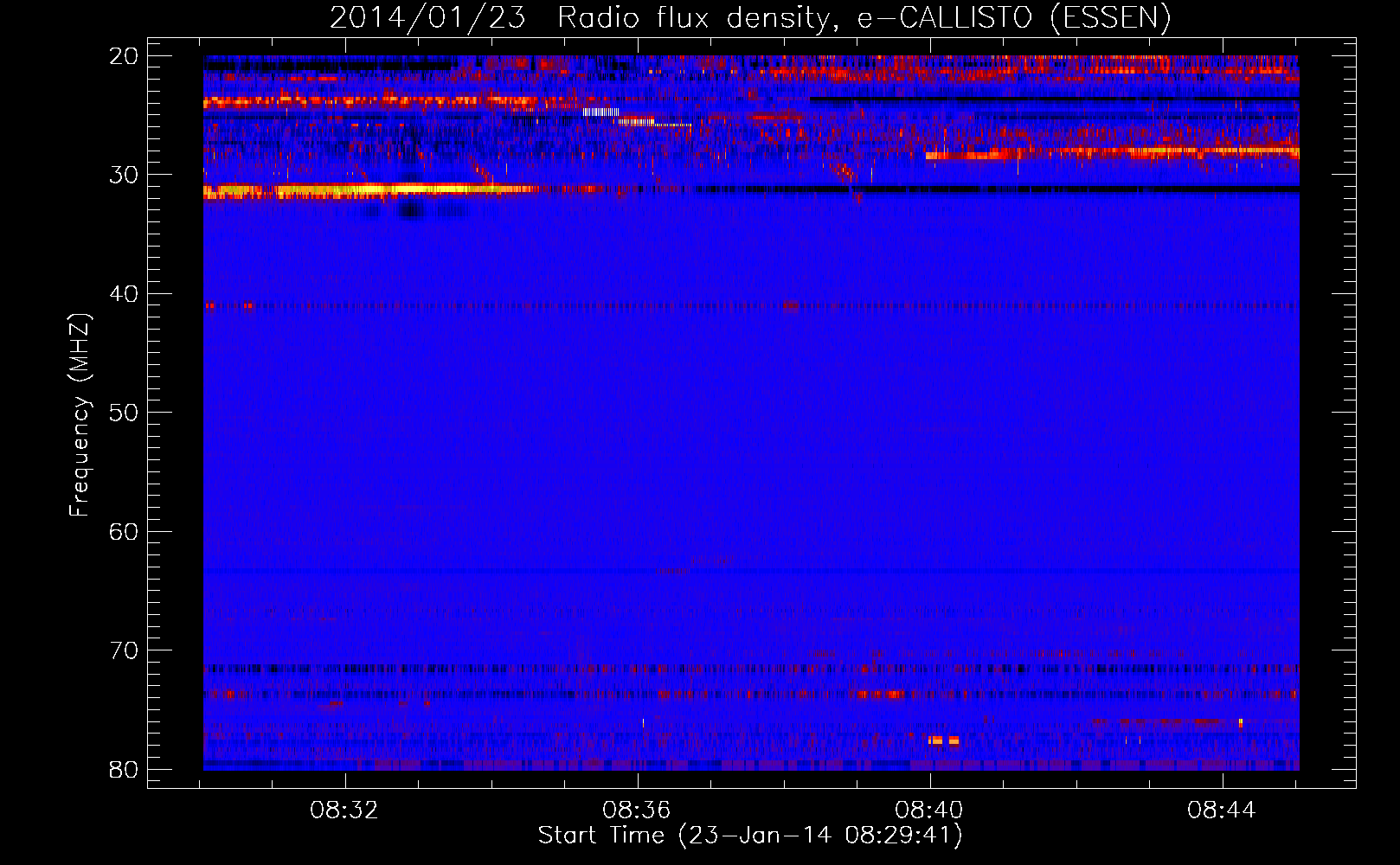Click the 08:36 time tick label

638,811
